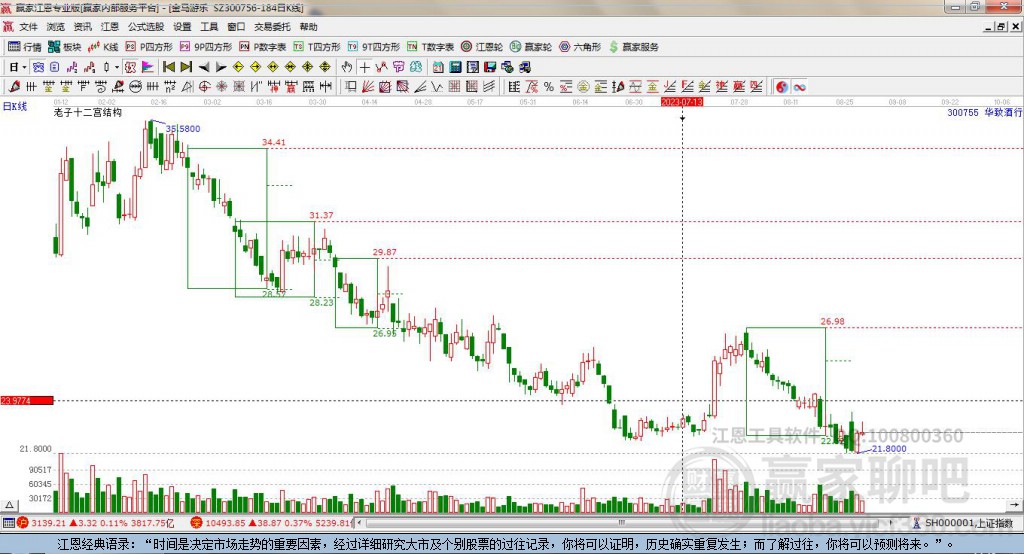Click the 34.41 price level label
The image size is (1024, 554).
[x=274, y=142]
